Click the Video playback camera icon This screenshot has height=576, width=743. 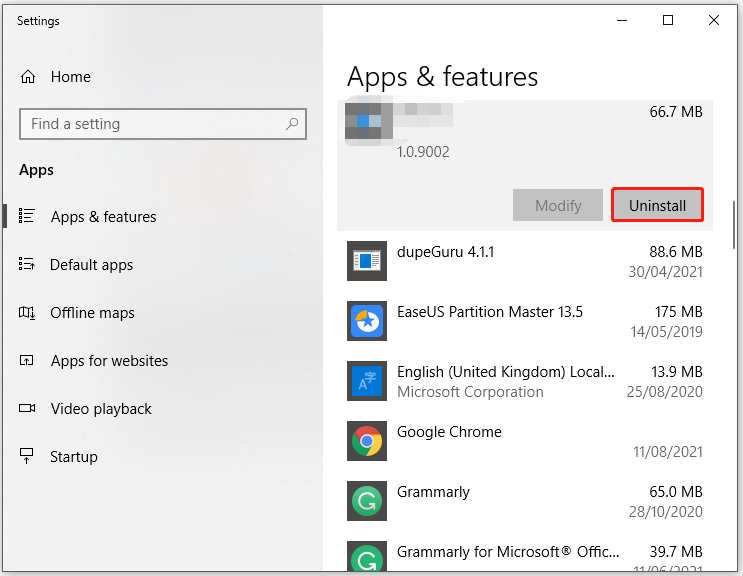click(27, 408)
